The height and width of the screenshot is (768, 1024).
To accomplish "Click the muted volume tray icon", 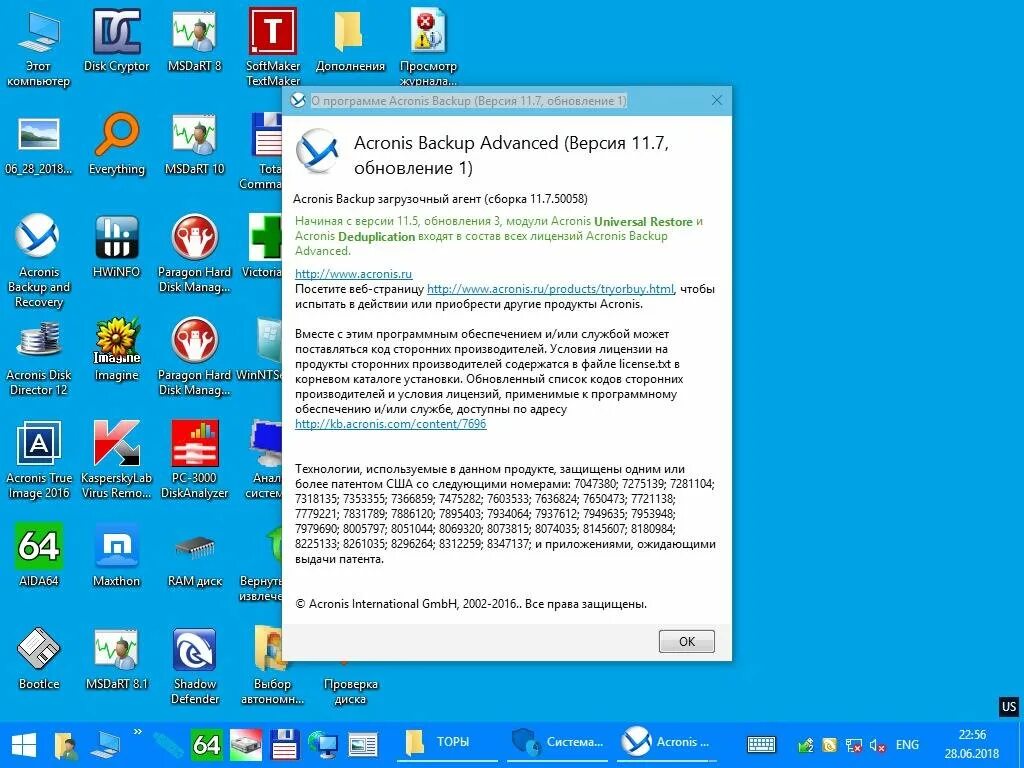I will pyautogui.click(x=877, y=744).
